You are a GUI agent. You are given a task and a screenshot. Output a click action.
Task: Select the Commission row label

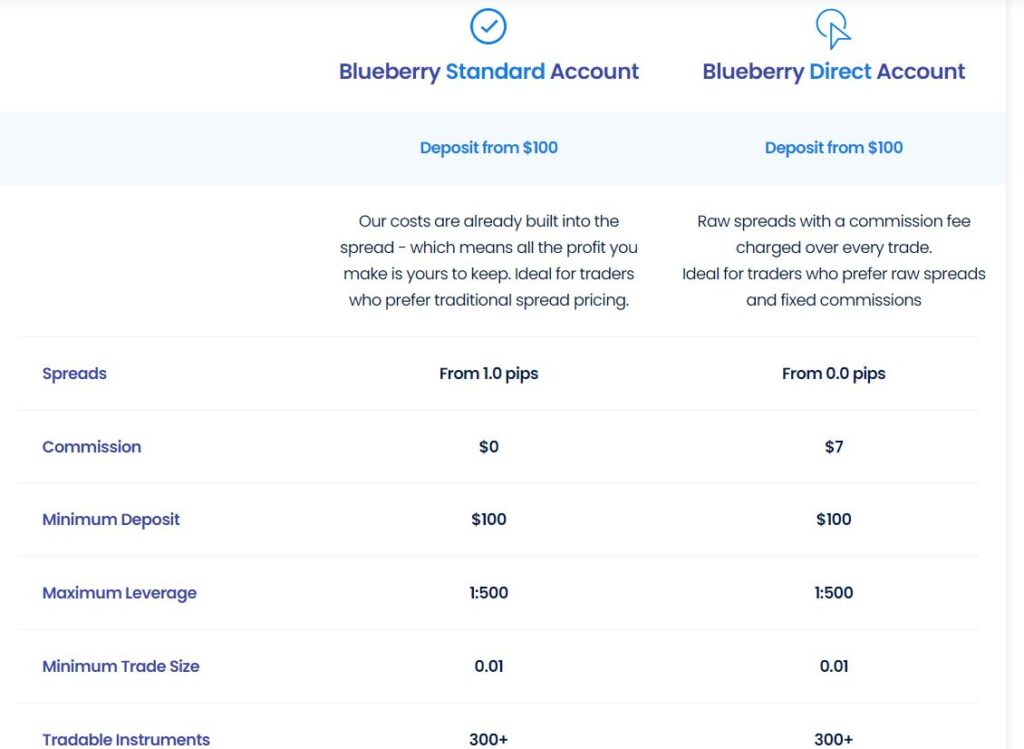[91, 447]
